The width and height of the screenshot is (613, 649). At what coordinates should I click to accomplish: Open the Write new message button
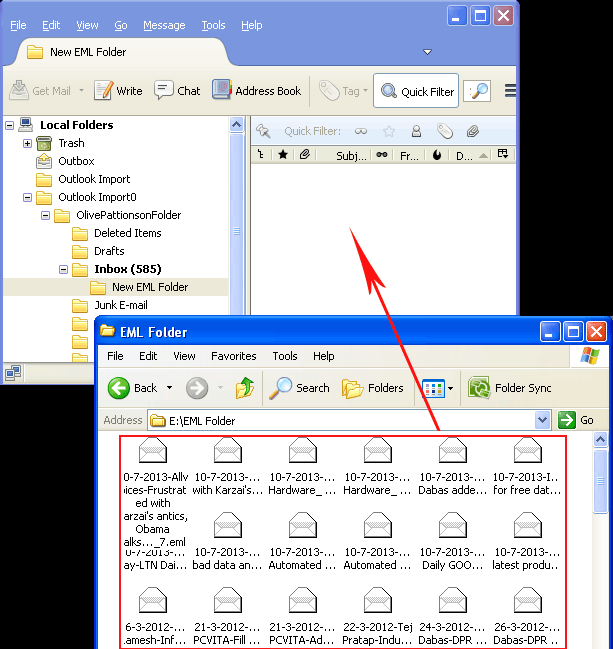click(x=118, y=91)
